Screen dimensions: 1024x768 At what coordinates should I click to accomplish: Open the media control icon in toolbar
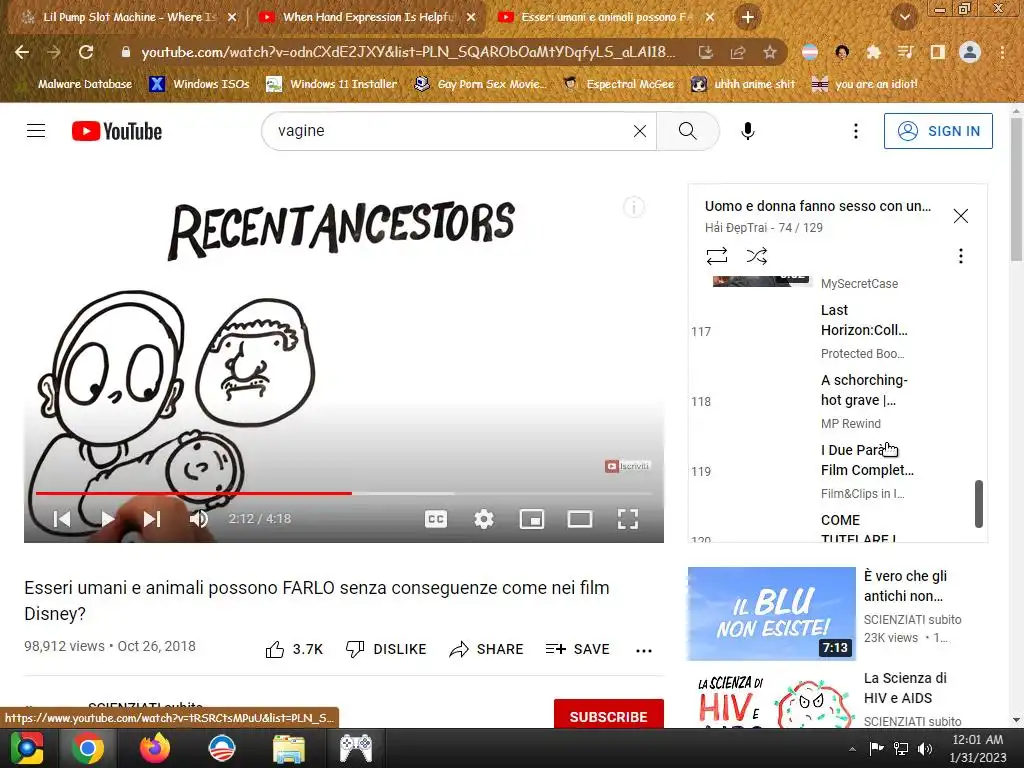pyautogui.click(x=905, y=52)
